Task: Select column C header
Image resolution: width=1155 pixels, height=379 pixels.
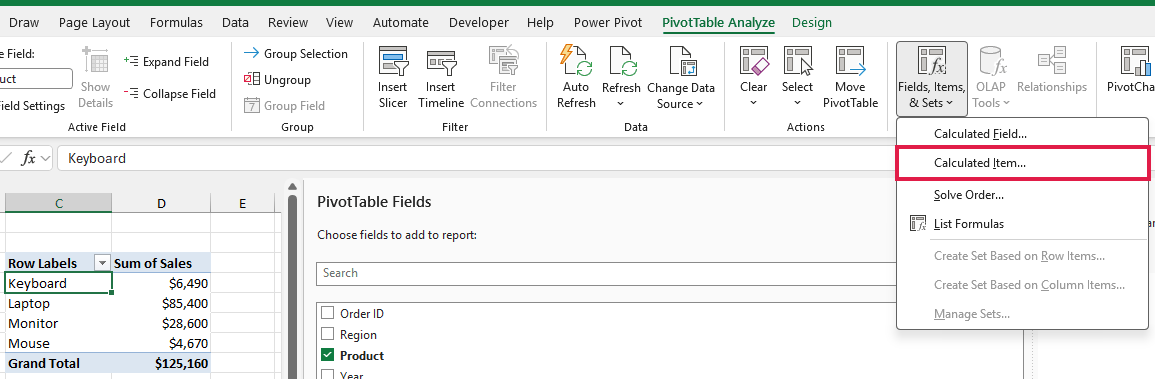Action: click(x=58, y=203)
